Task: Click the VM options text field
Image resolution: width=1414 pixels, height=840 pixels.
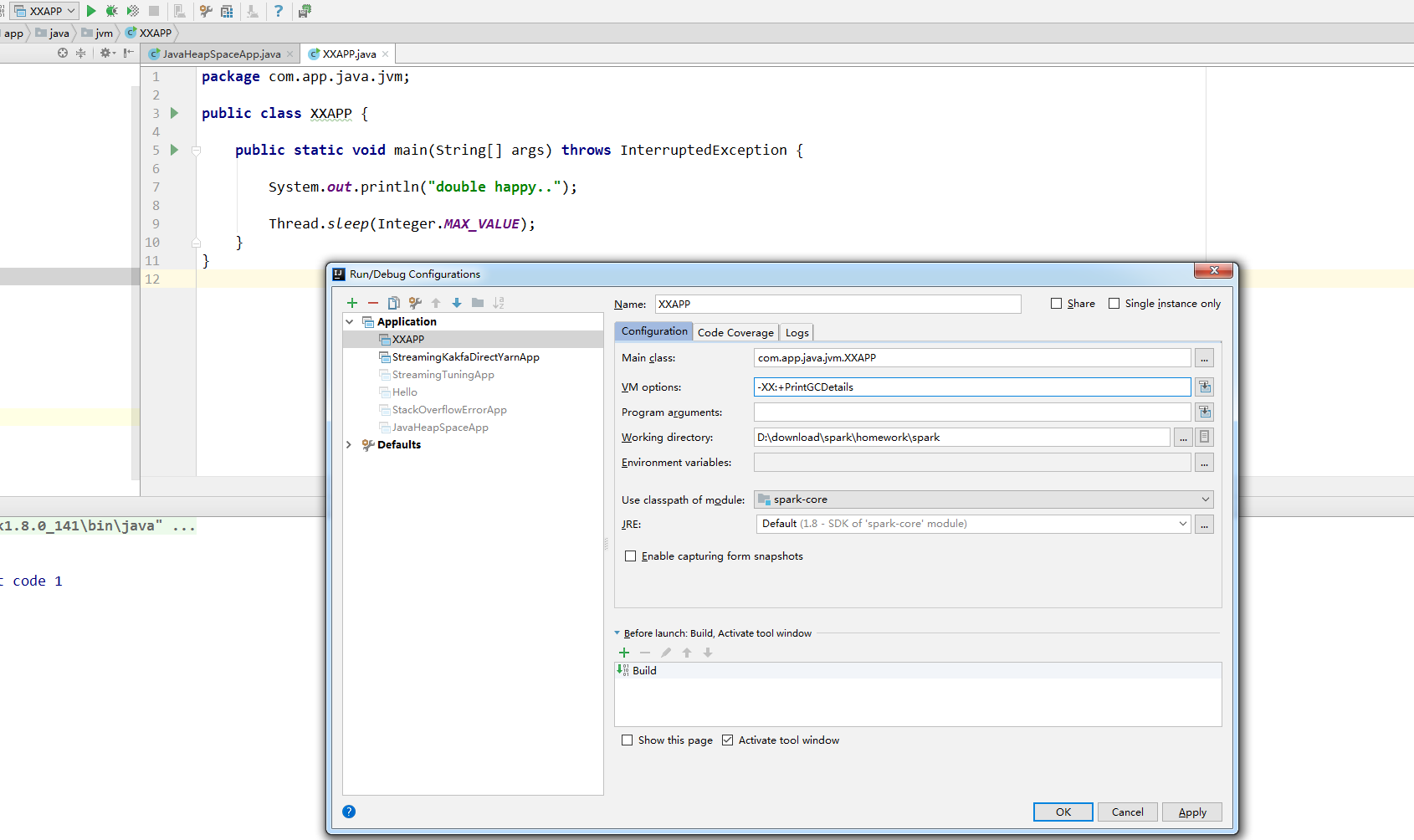Action: coord(972,387)
